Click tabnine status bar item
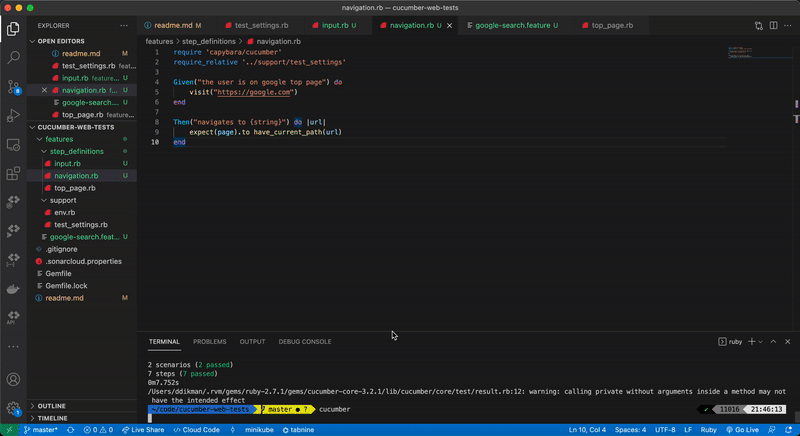Viewport: 800px width, 436px height. click(298, 430)
